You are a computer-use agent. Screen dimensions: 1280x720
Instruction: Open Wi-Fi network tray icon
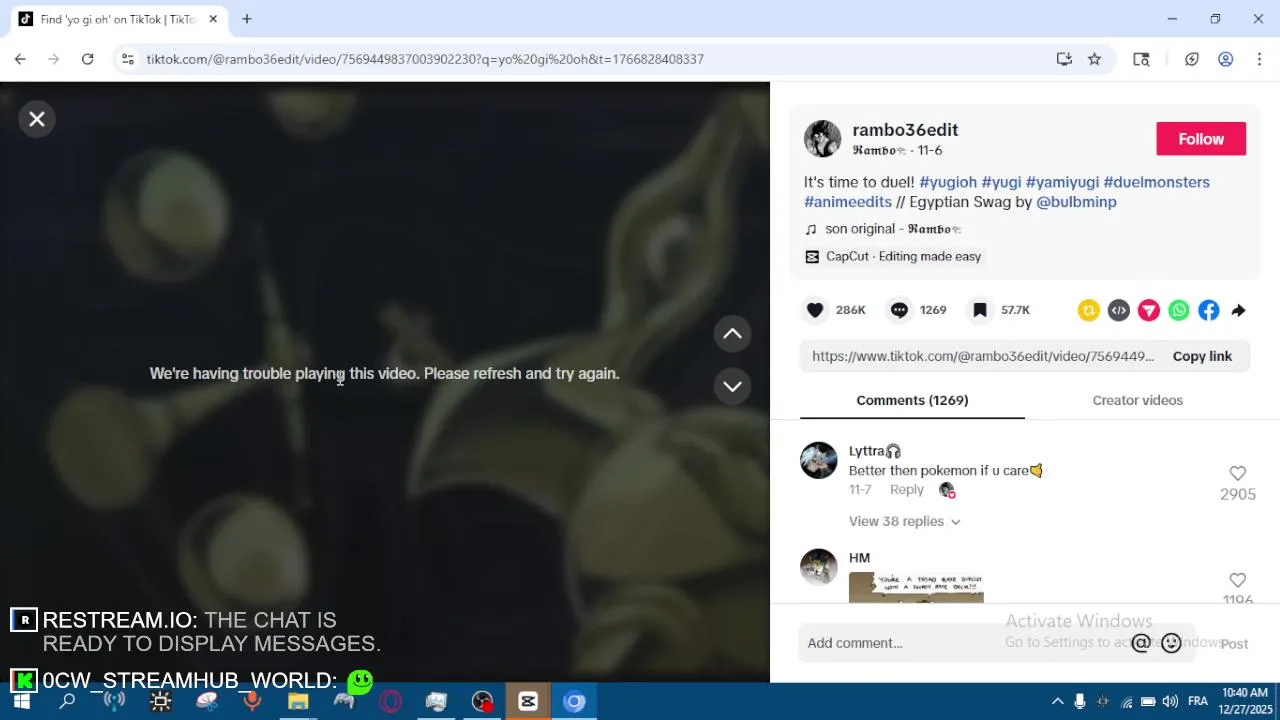click(1127, 701)
